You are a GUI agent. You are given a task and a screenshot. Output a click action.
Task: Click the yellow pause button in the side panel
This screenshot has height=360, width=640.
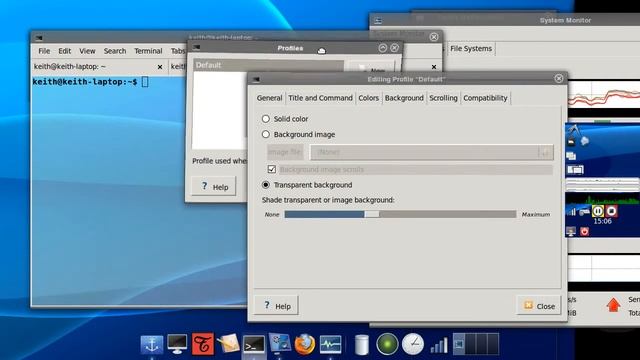point(598,211)
